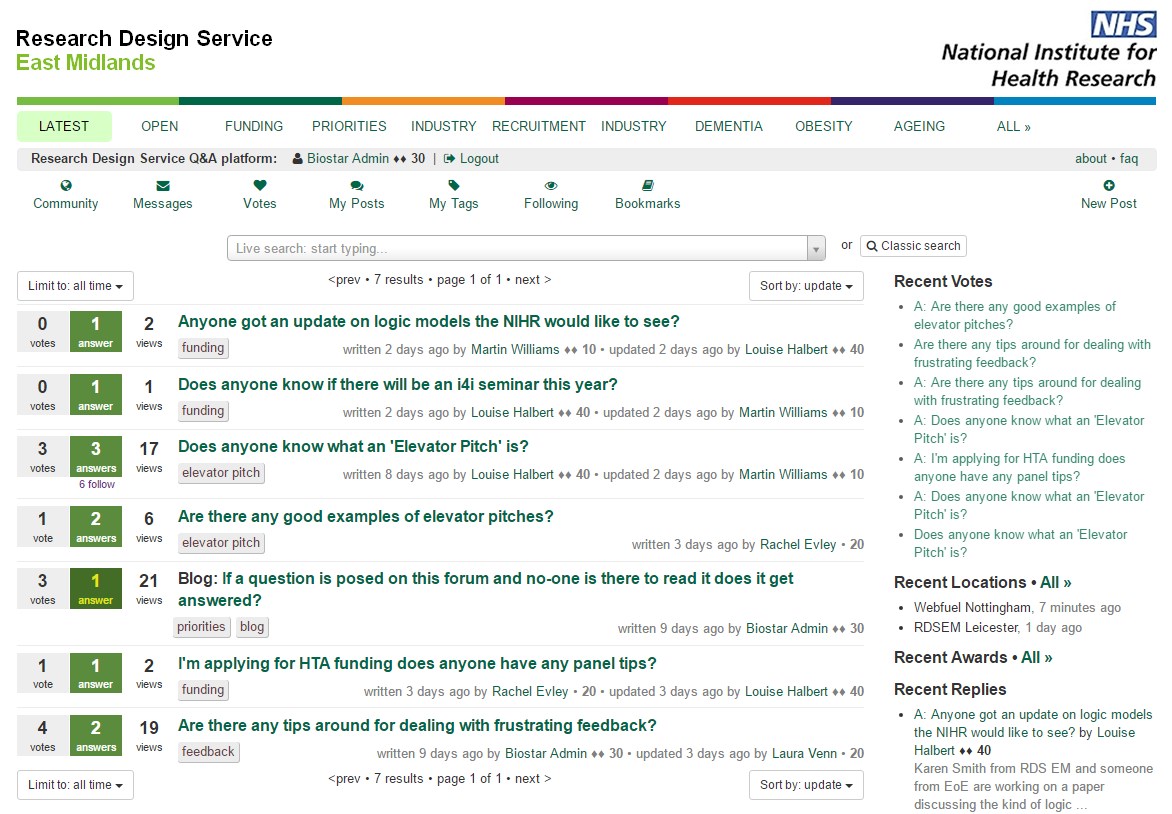1172x814 pixels.
Task: Open the ALL » topics tab
Action: (x=1013, y=127)
